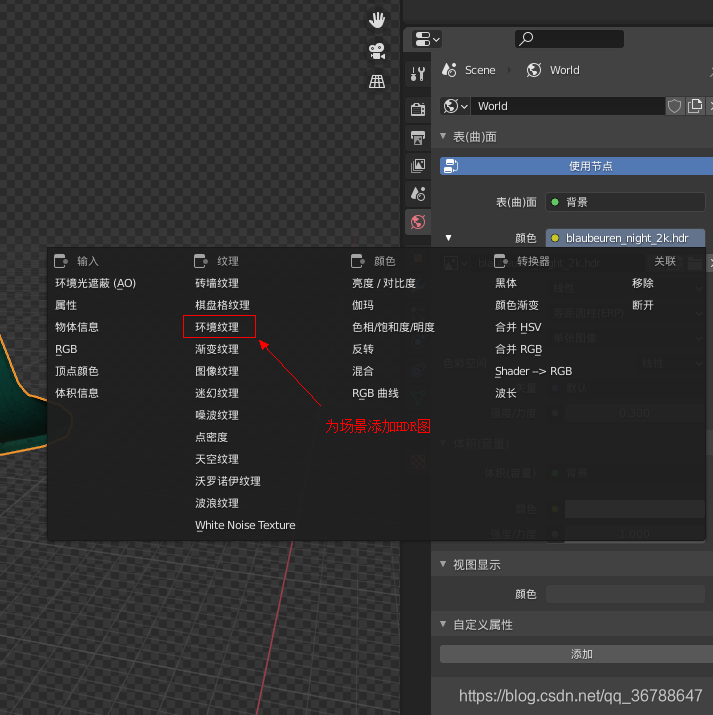This screenshot has width=713, height=715.
Task: Collapse 颜色 input expander triangle
Action: [x=449, y=238]
